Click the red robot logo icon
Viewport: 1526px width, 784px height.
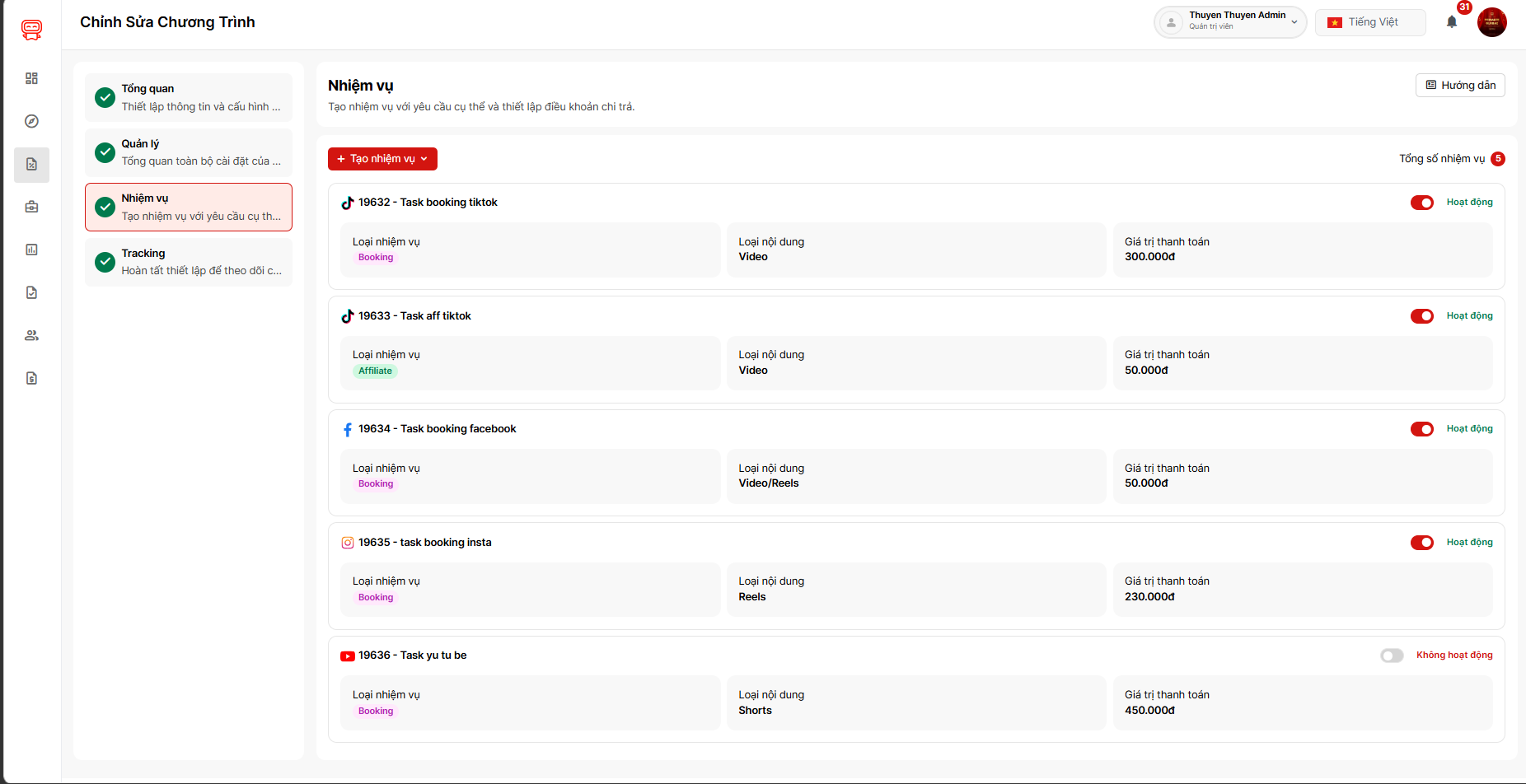[x=31, y=30]
